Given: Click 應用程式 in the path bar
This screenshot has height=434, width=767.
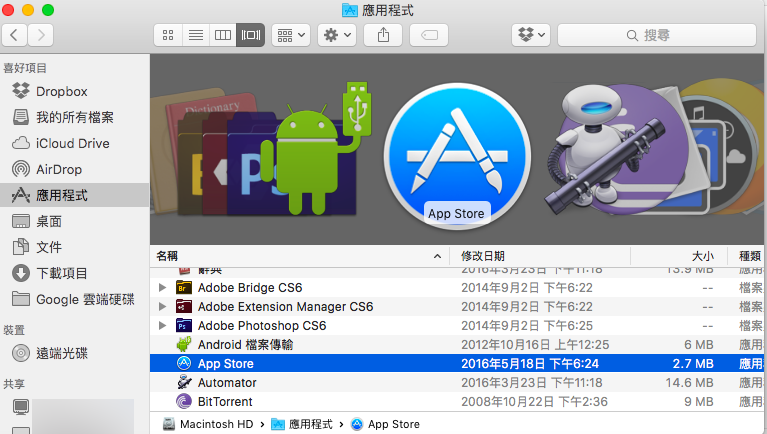Looking at the screenshot, I should [x=302, y=424].
